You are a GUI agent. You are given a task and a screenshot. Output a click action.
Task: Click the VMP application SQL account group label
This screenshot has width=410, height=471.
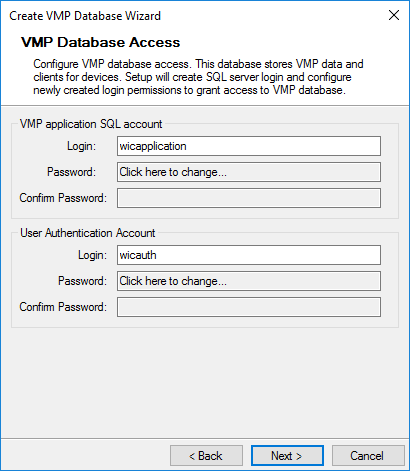(x=91, y=124)
